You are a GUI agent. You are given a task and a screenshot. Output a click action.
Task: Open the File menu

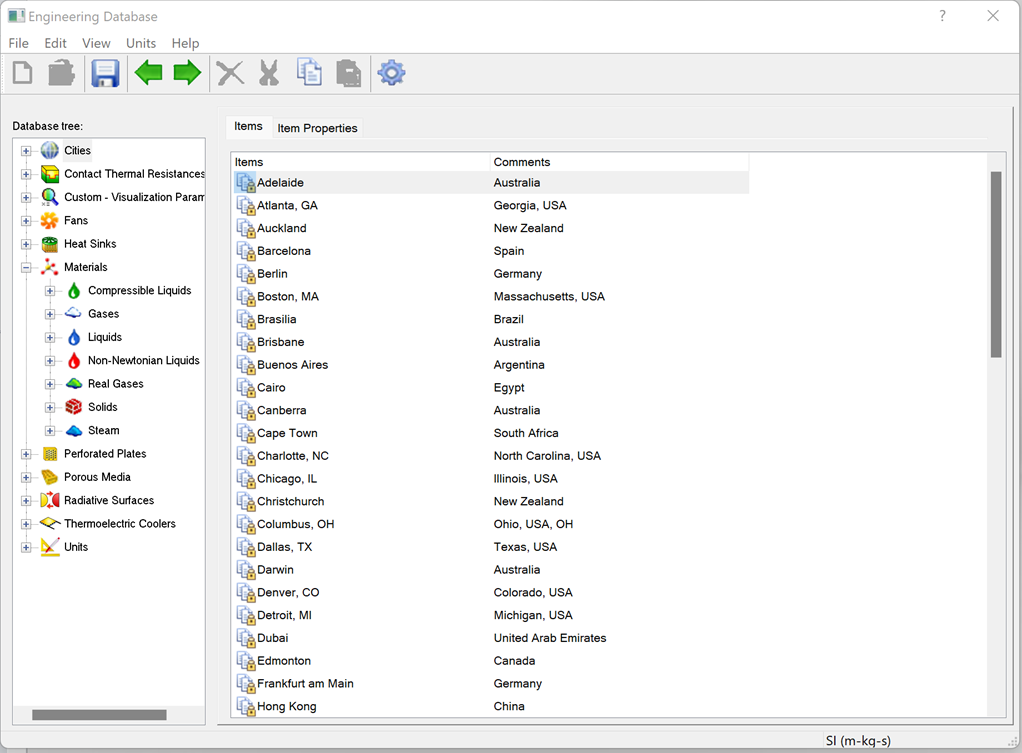pyautogui.click(x=18, y=43)
